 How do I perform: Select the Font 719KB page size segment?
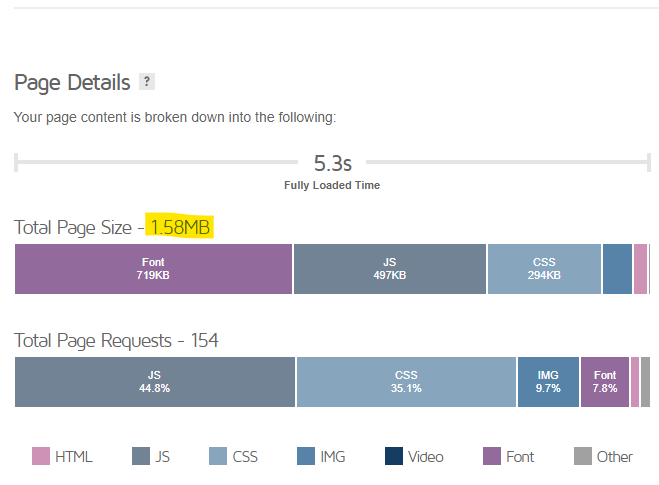pyautogui.click(x=153, y=269)
